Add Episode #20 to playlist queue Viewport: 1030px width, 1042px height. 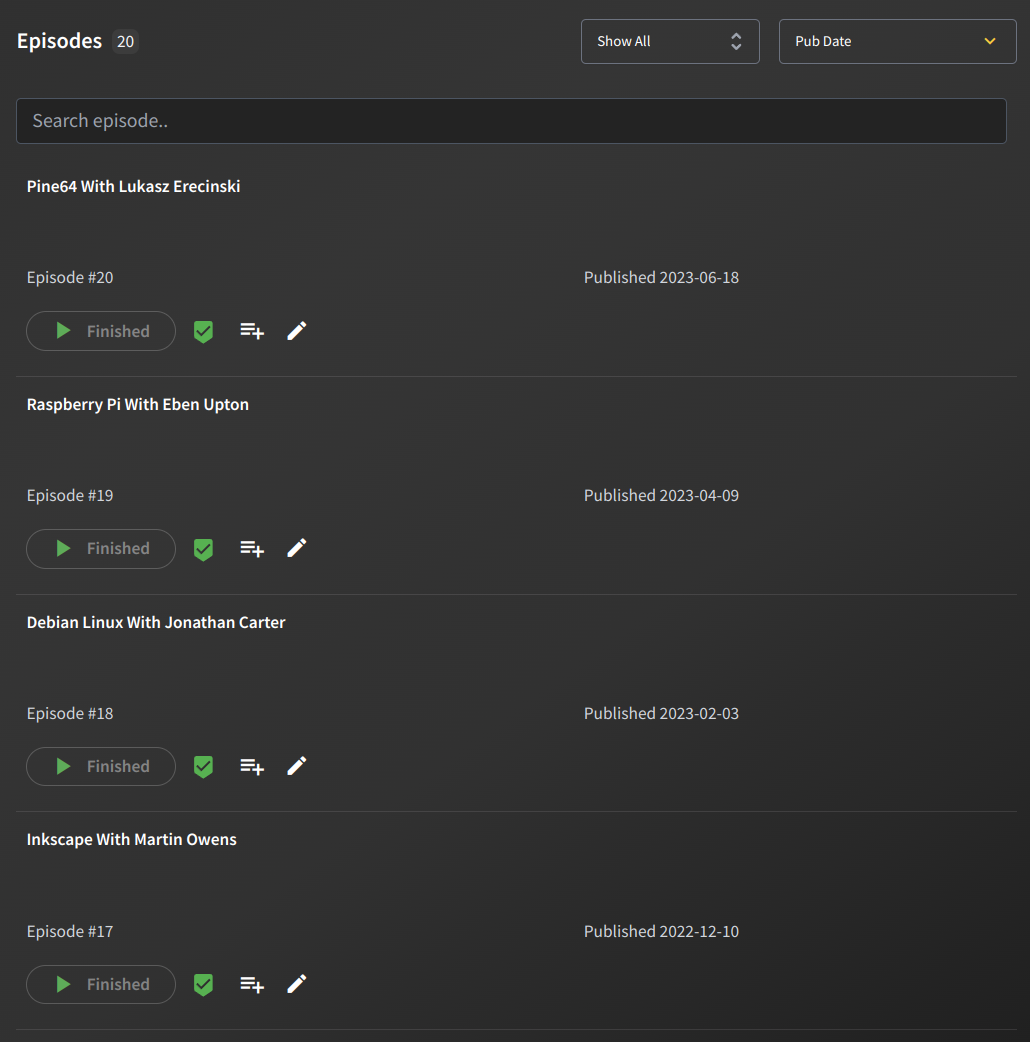click(x=252, y=331)
